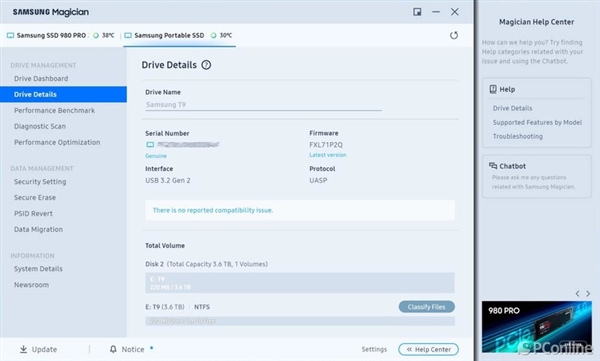Click the Chatbot speech bubble icon
The width and height of the screenshot is (600, 361).
coord(493,166)
